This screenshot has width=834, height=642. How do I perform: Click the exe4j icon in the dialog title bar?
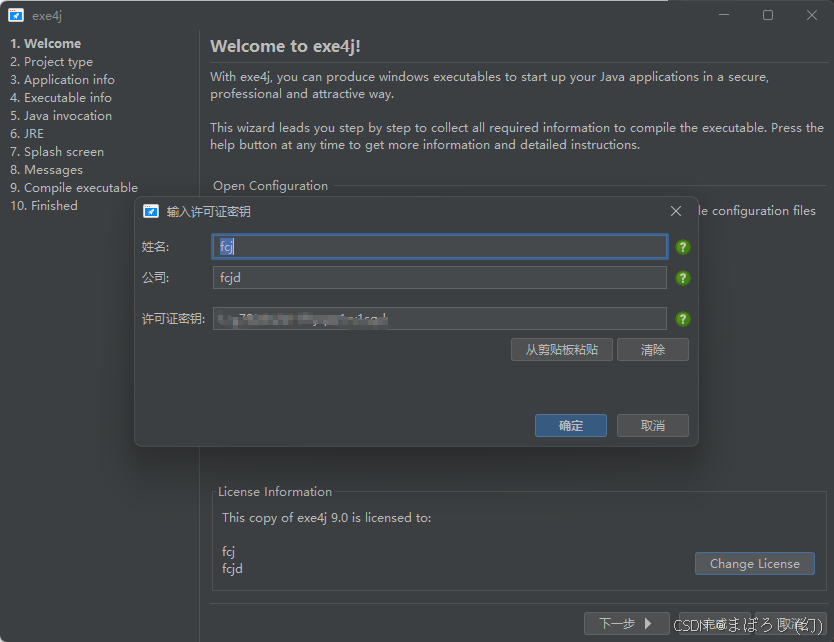[x=151, y=212]
